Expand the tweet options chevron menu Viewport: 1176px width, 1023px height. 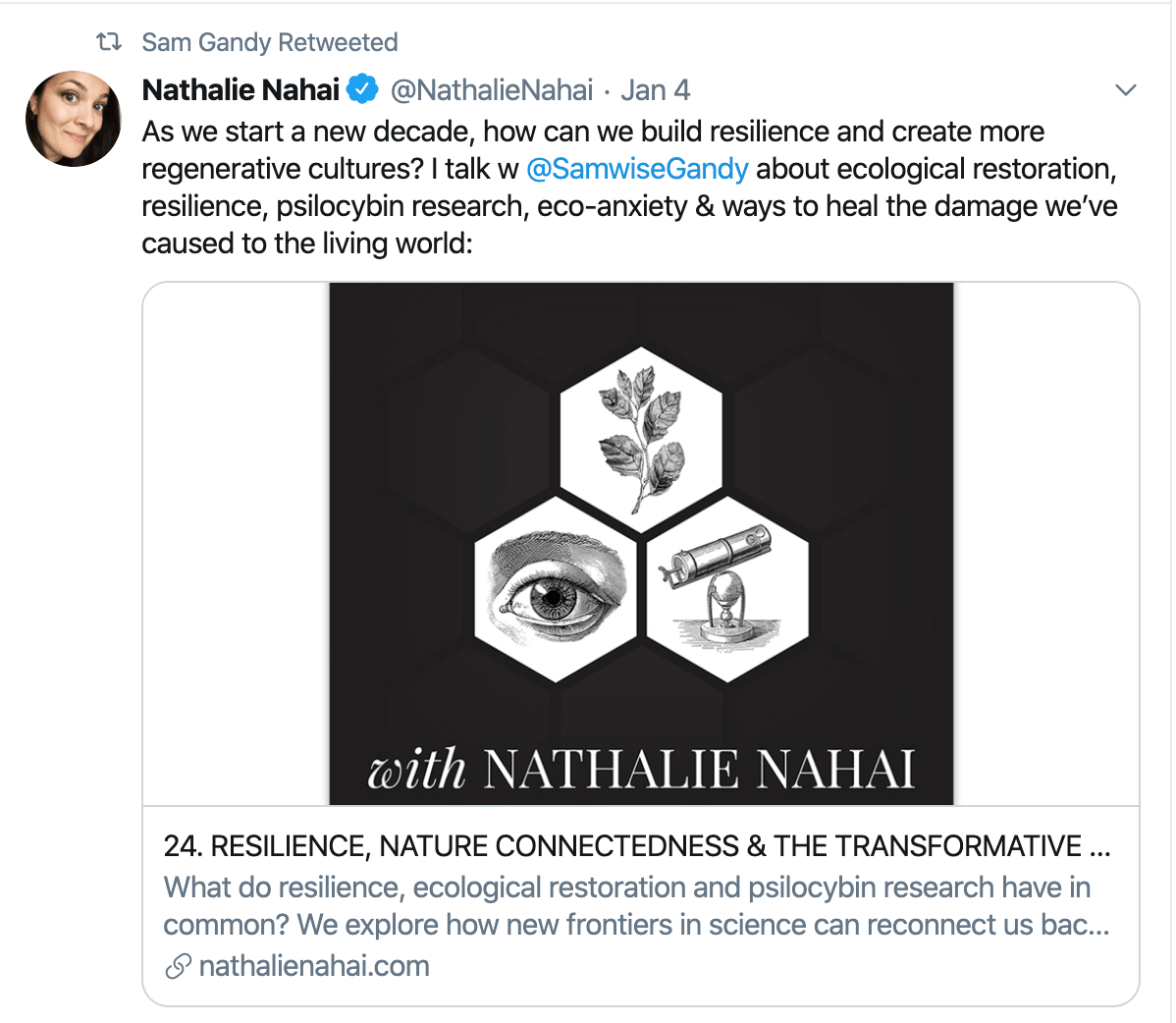1126,90
